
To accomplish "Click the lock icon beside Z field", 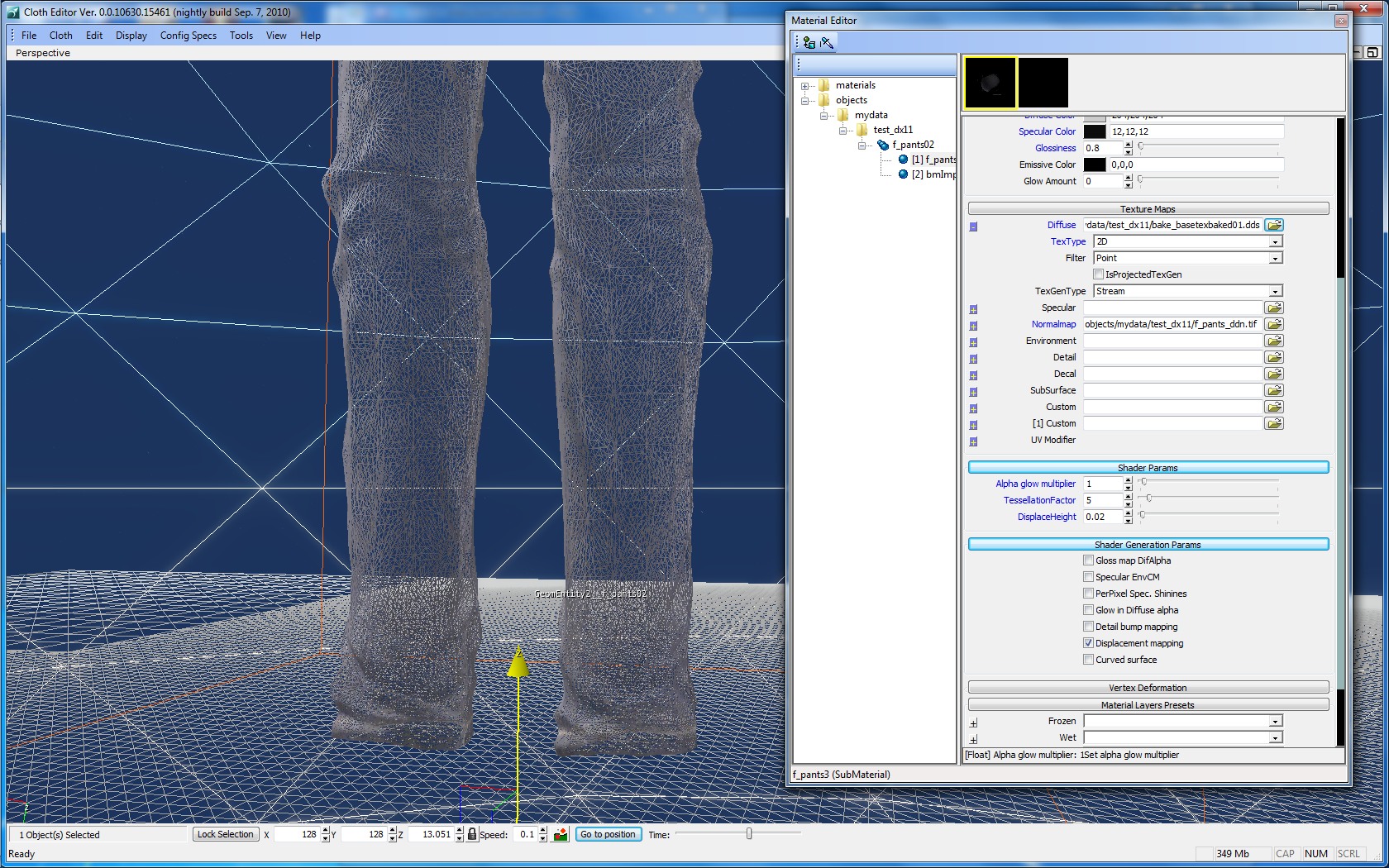I will coord(472,834).
